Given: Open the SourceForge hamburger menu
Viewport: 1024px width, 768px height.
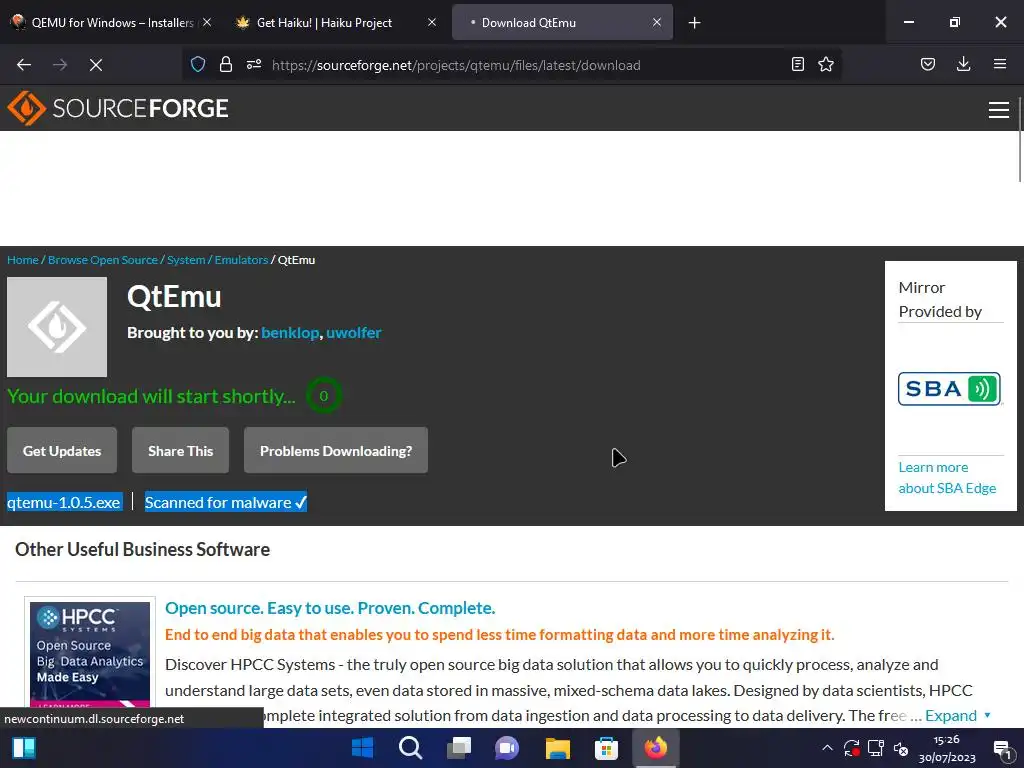Looking at the screenshot, I should coord(999,110).
